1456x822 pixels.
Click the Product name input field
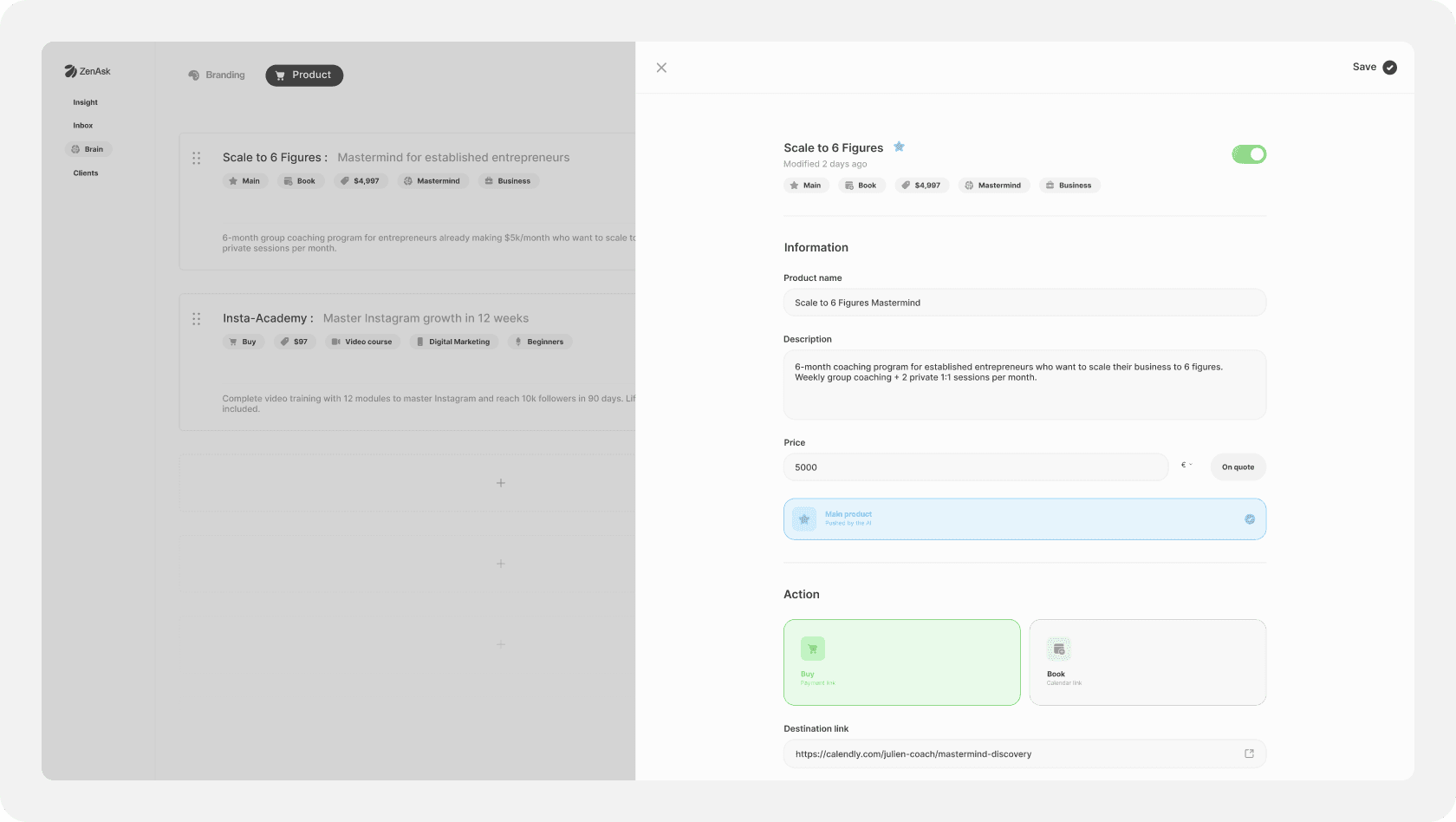[x=1024, y=303]
